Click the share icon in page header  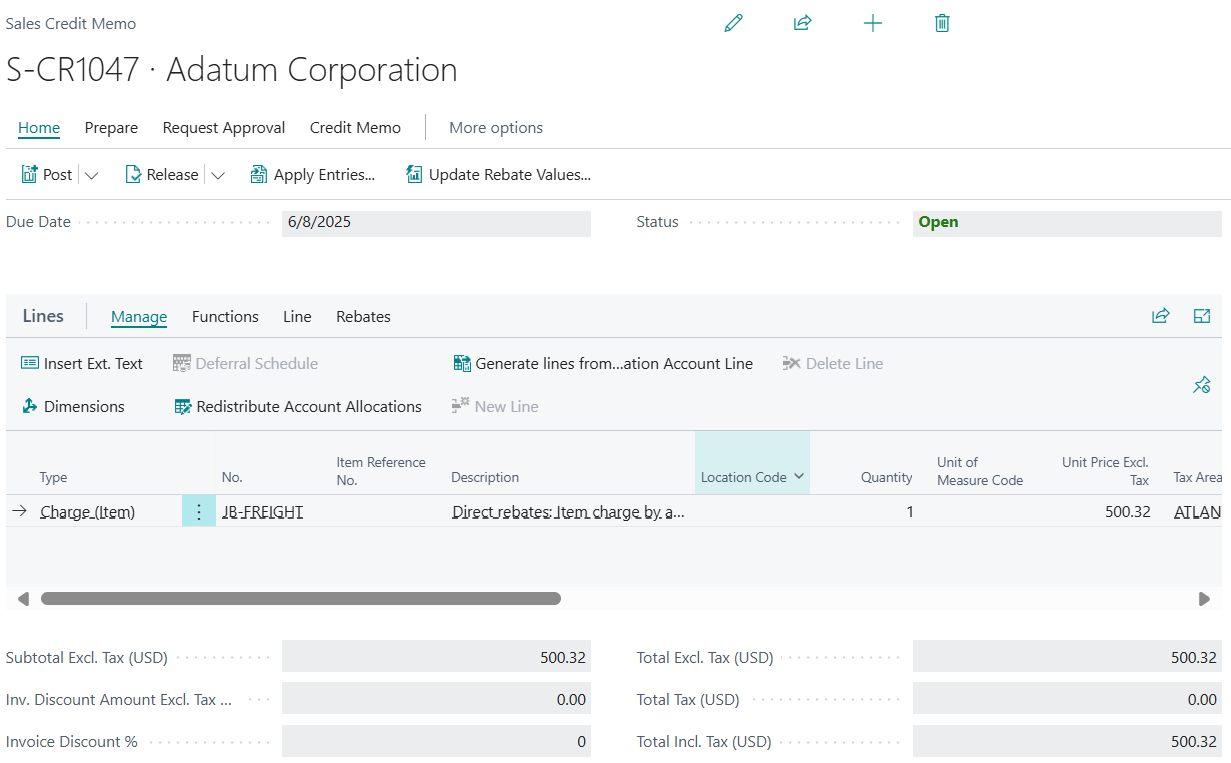802,23
